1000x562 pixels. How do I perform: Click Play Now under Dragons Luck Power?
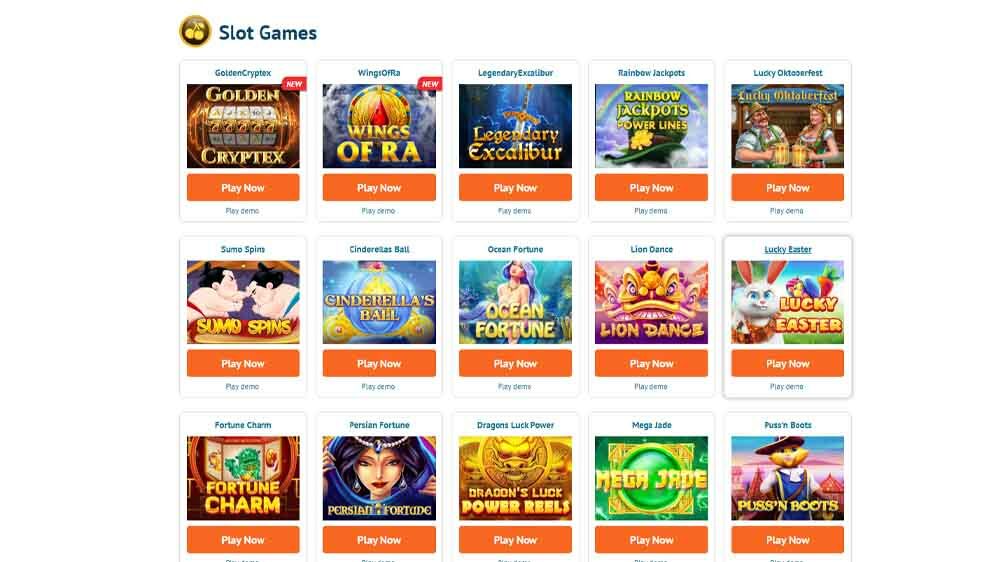(x=515, y=540)
